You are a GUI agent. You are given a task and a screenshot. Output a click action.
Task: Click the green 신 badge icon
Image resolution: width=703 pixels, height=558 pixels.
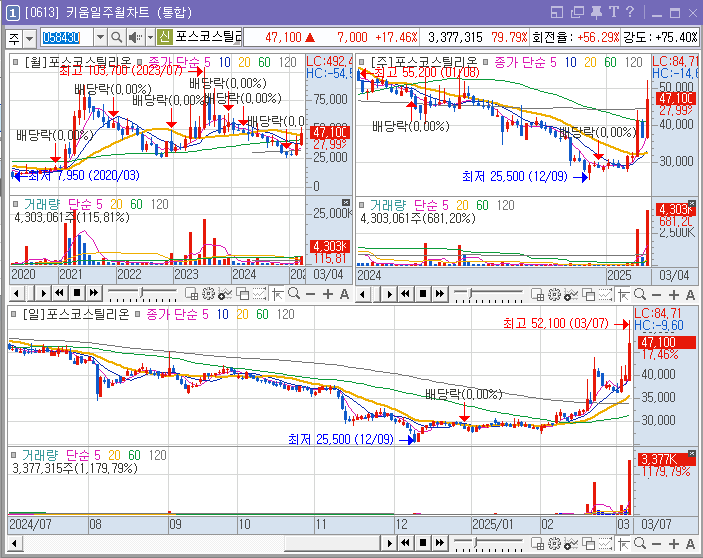(x=165, y=37)
